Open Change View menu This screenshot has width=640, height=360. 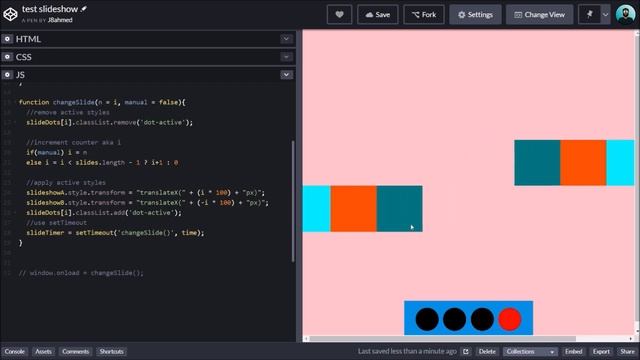(x=540, y=15)
